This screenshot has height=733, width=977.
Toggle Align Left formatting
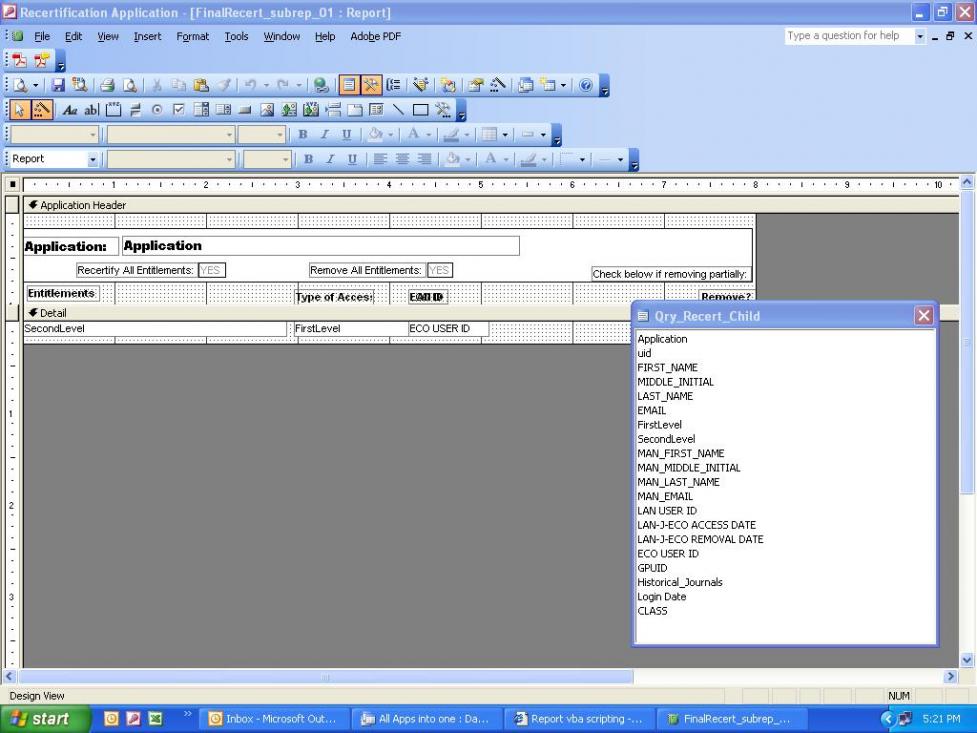pos(380,159)
